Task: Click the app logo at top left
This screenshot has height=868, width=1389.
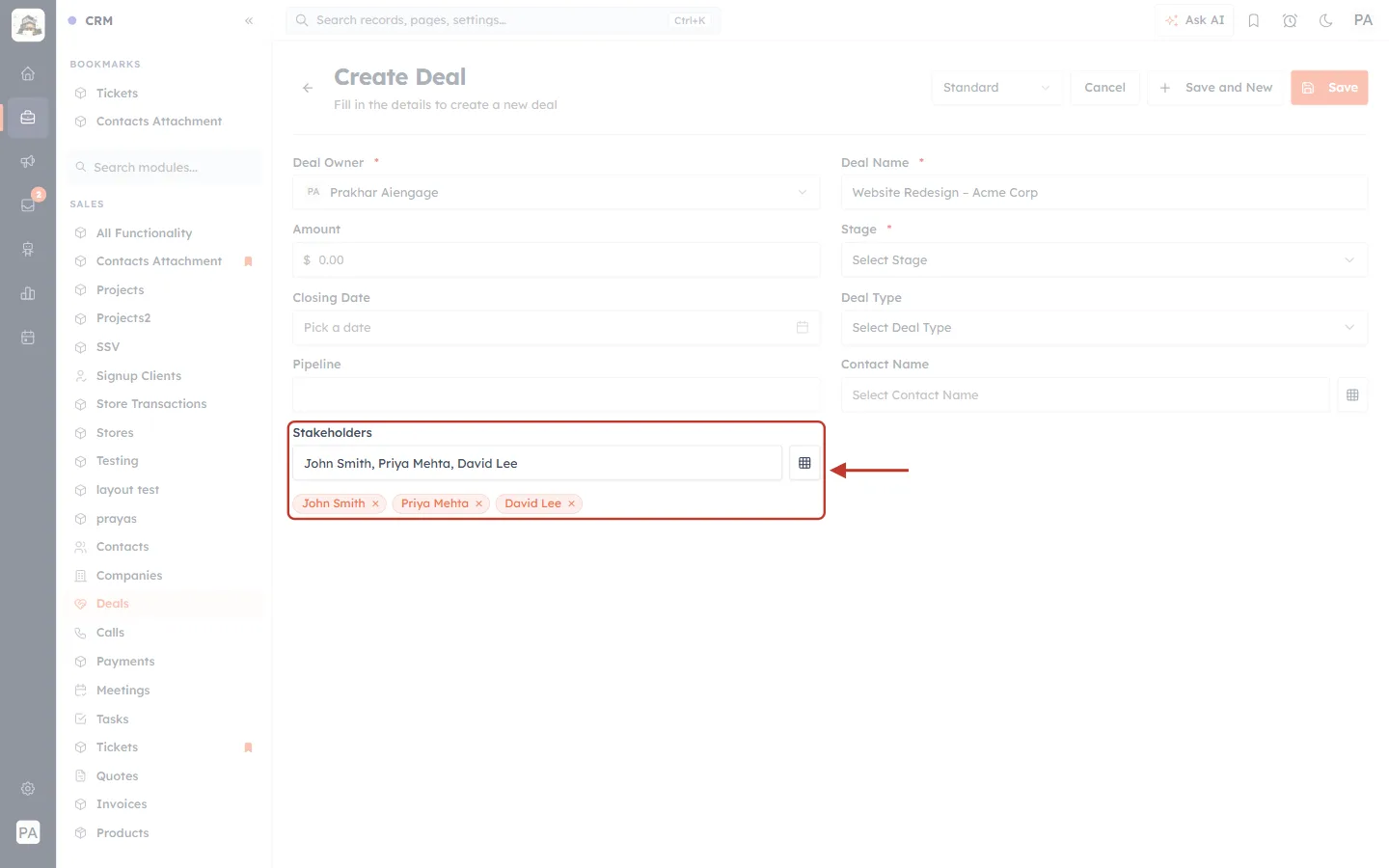Action: point(28,25)
